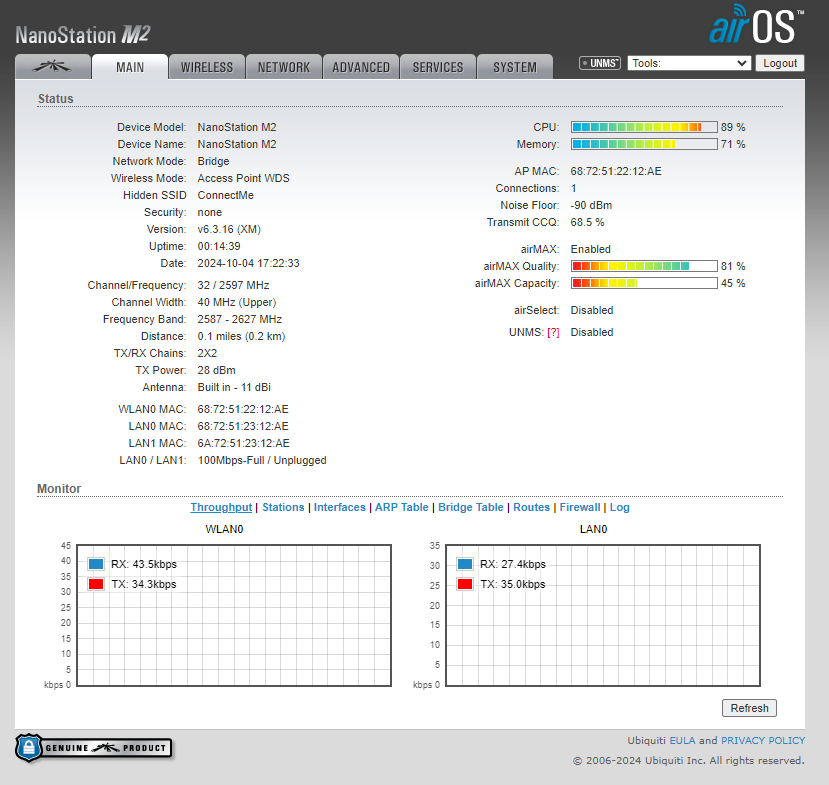Select Noise Floor value -90 dBm
Viewport: 829px width, 785px height.
(591, 205)
